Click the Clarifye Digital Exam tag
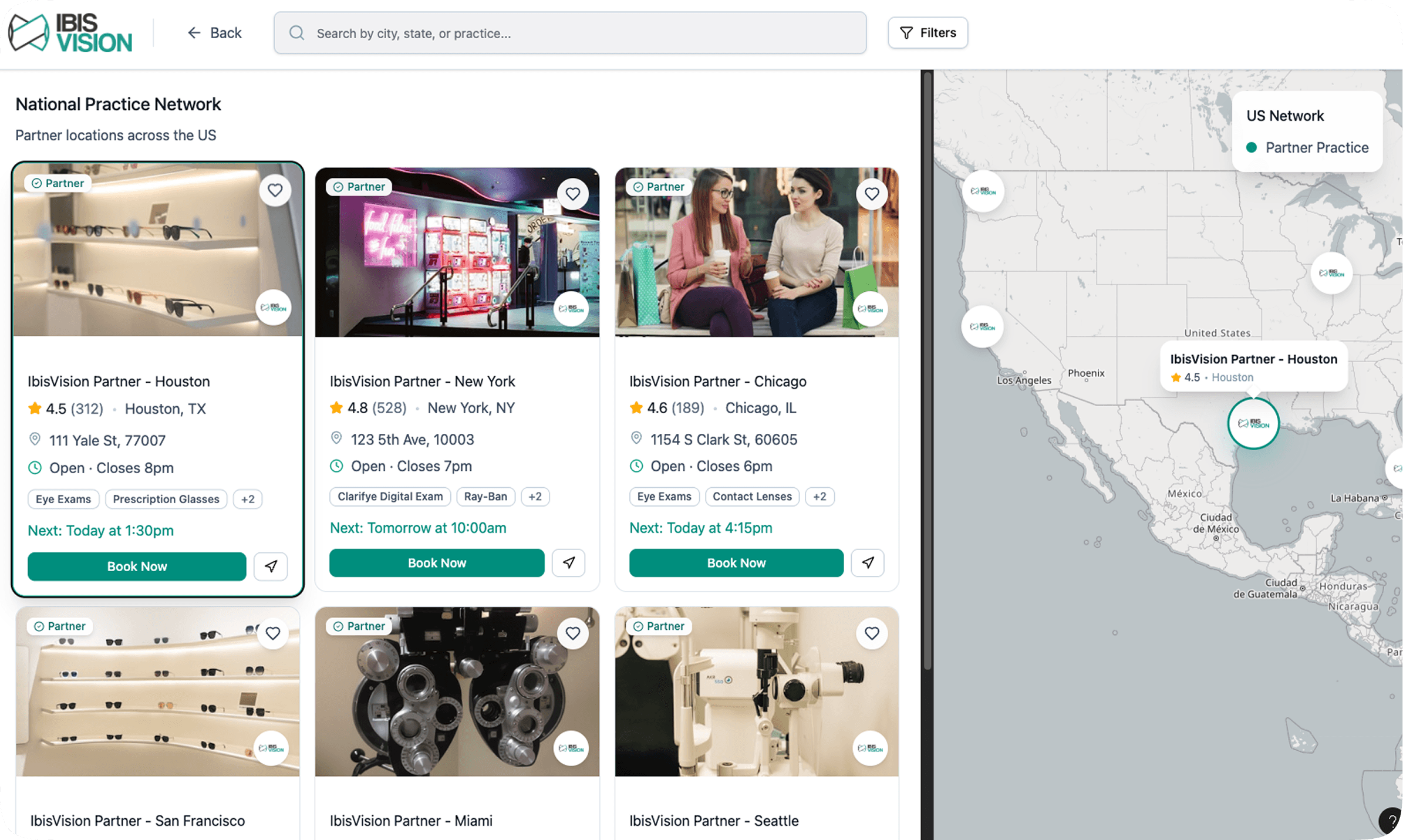This screenshot has height=840, width=1403. coord(390,496)
